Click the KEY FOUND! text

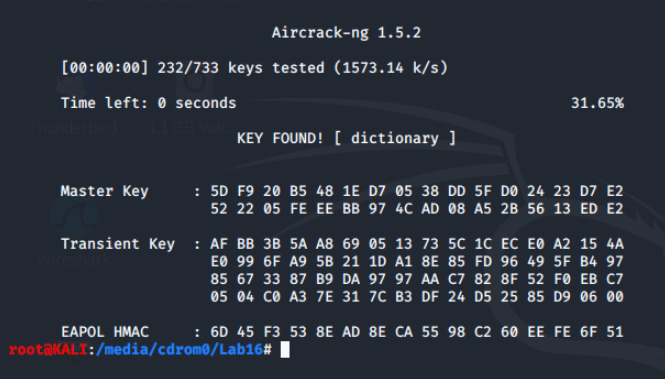tap(280, 138)
